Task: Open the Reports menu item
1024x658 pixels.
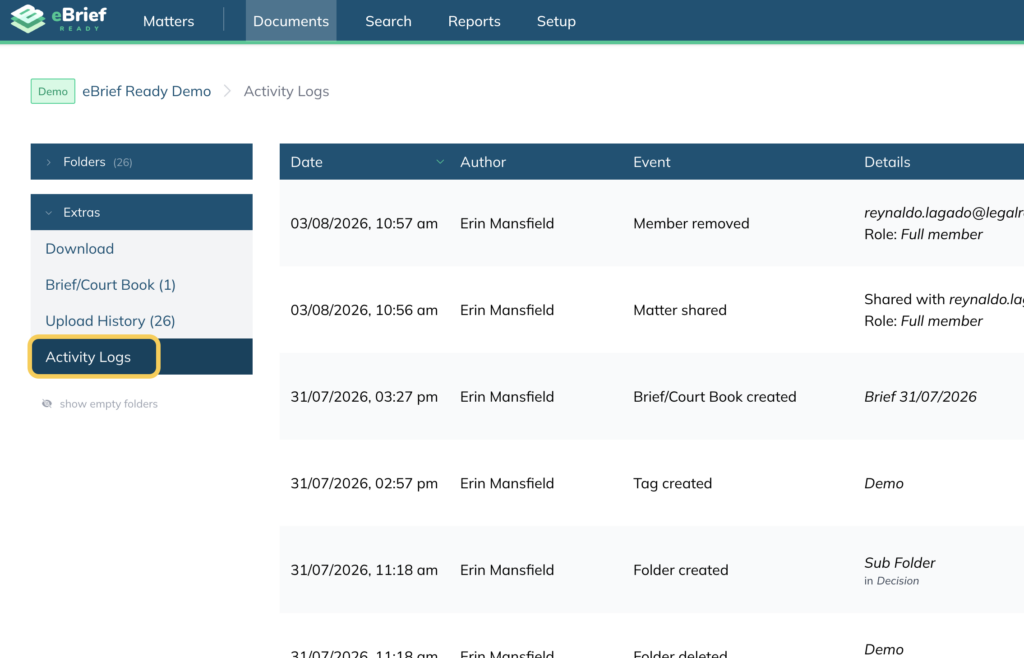Action: [474, 21]
